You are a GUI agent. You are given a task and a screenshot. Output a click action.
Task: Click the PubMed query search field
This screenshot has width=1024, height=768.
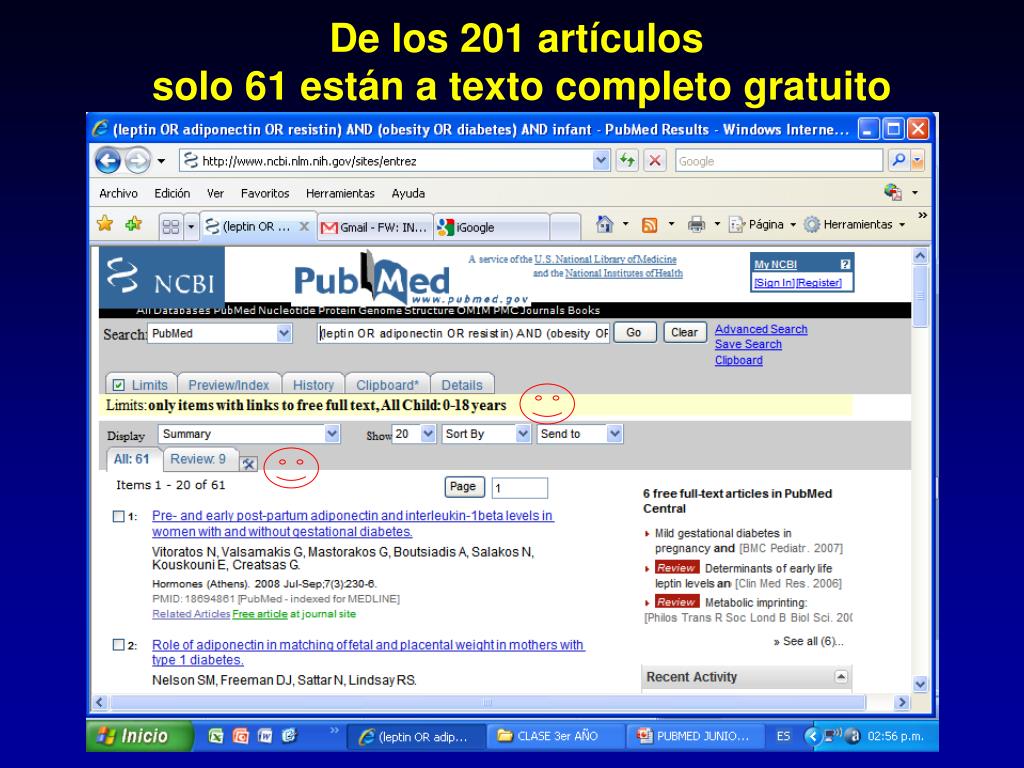coord(463,333)
